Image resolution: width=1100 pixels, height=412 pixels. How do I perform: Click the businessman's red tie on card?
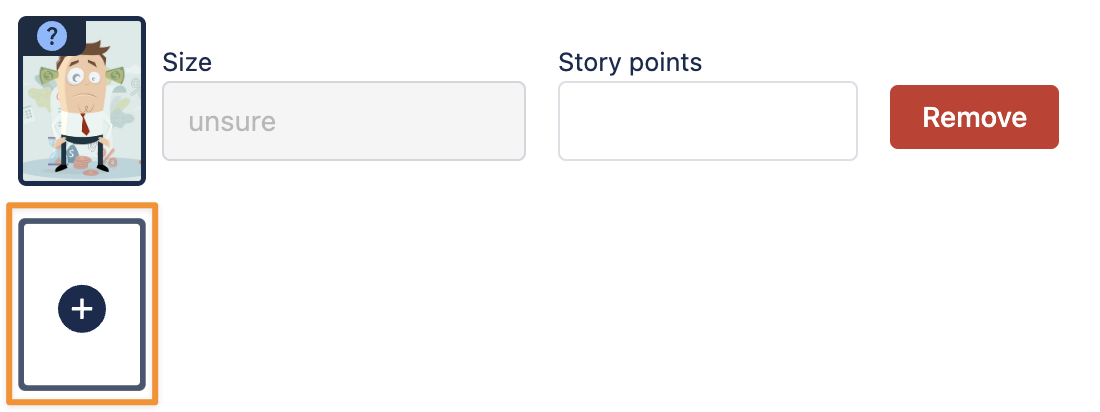tap(85, 124)
